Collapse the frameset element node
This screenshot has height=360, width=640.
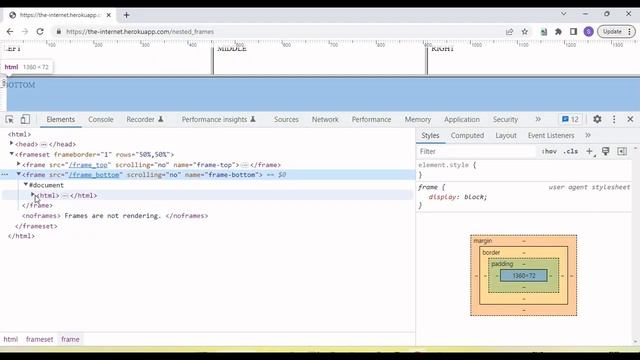pos(11,154)
